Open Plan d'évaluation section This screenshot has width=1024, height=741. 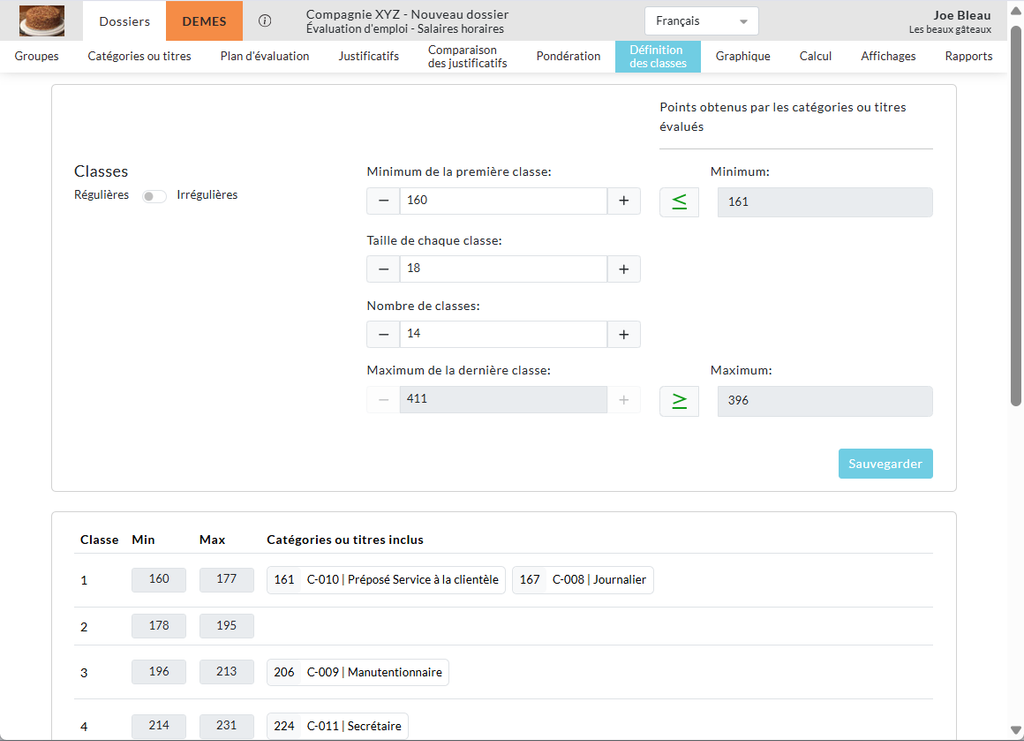click(x=264, y=56)
